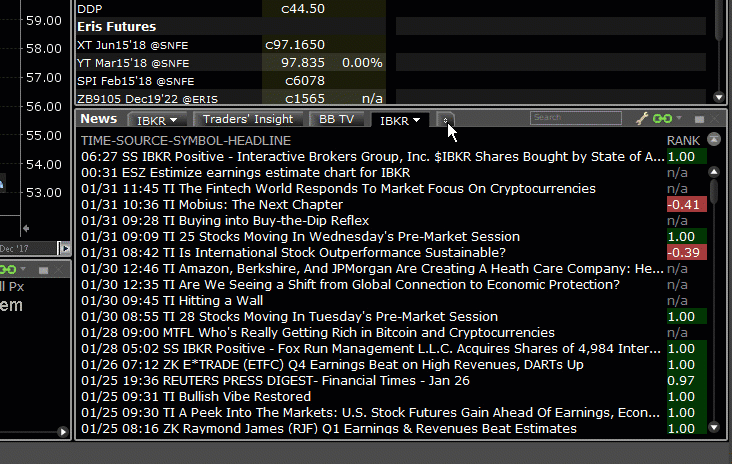Sort news by the RANK column header
Viewport: 732px width, 464px height.
pos(683,140)
